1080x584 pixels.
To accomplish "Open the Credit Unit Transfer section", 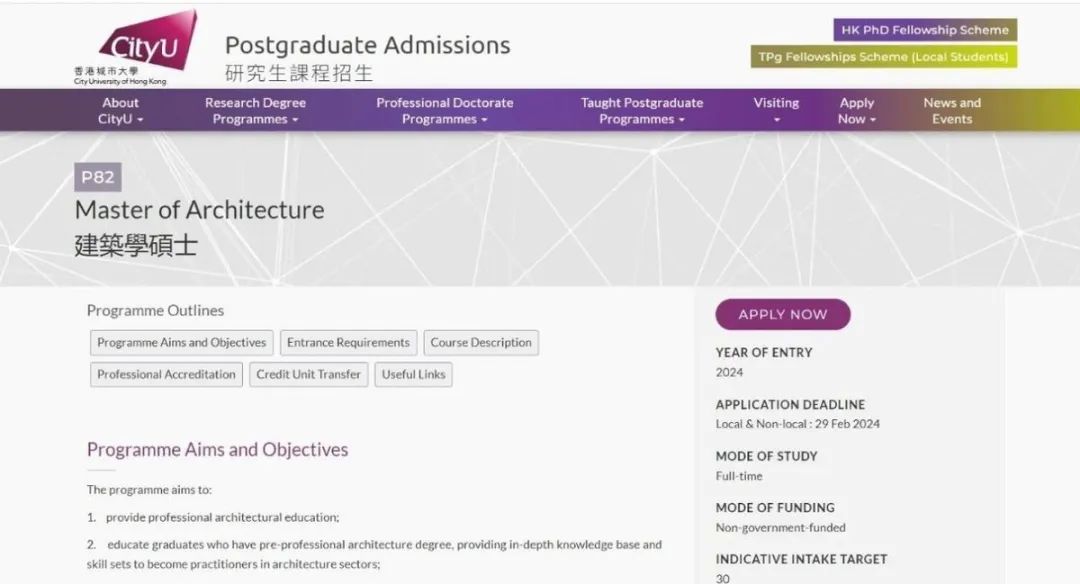I will [x=308, y=375].
